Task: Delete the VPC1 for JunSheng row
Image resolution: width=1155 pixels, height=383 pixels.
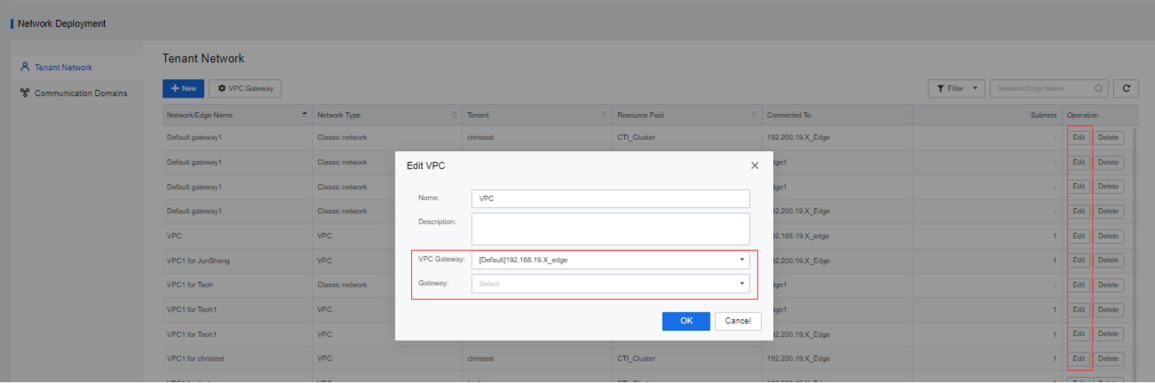Action: coord(1108,260)
